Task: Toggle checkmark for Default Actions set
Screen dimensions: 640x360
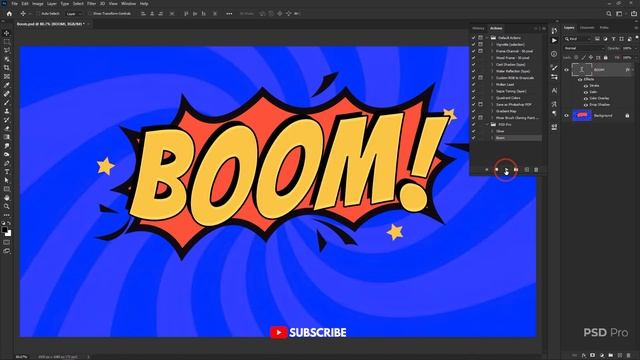Action: (473, 38)
